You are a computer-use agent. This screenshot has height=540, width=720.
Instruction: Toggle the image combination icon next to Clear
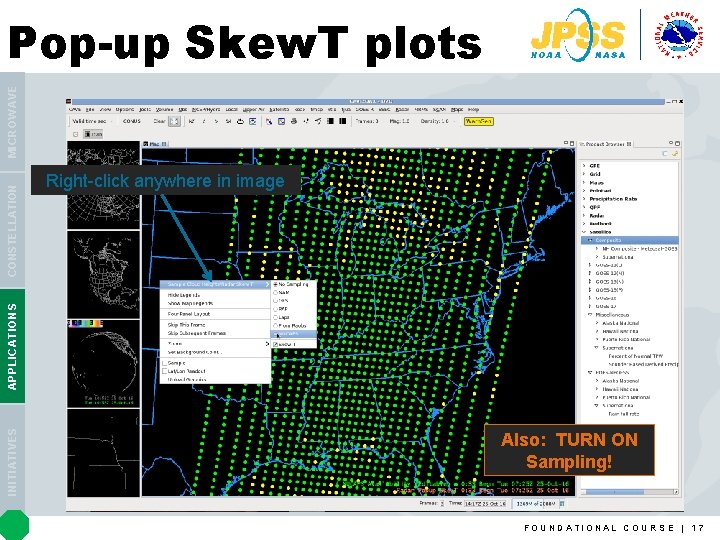[x=174, y=121]
